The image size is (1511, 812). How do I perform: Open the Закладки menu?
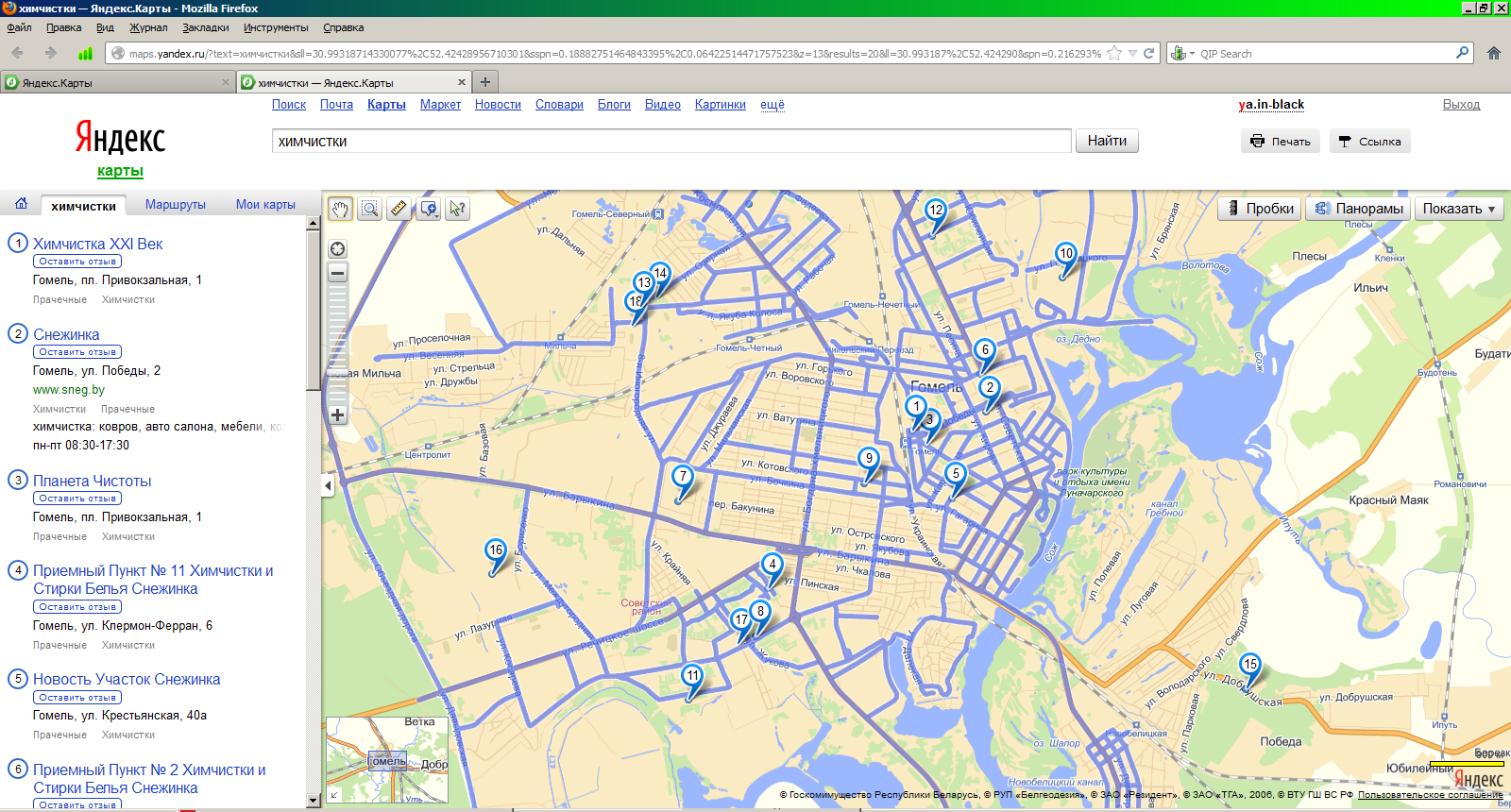(x=205, y=27)
